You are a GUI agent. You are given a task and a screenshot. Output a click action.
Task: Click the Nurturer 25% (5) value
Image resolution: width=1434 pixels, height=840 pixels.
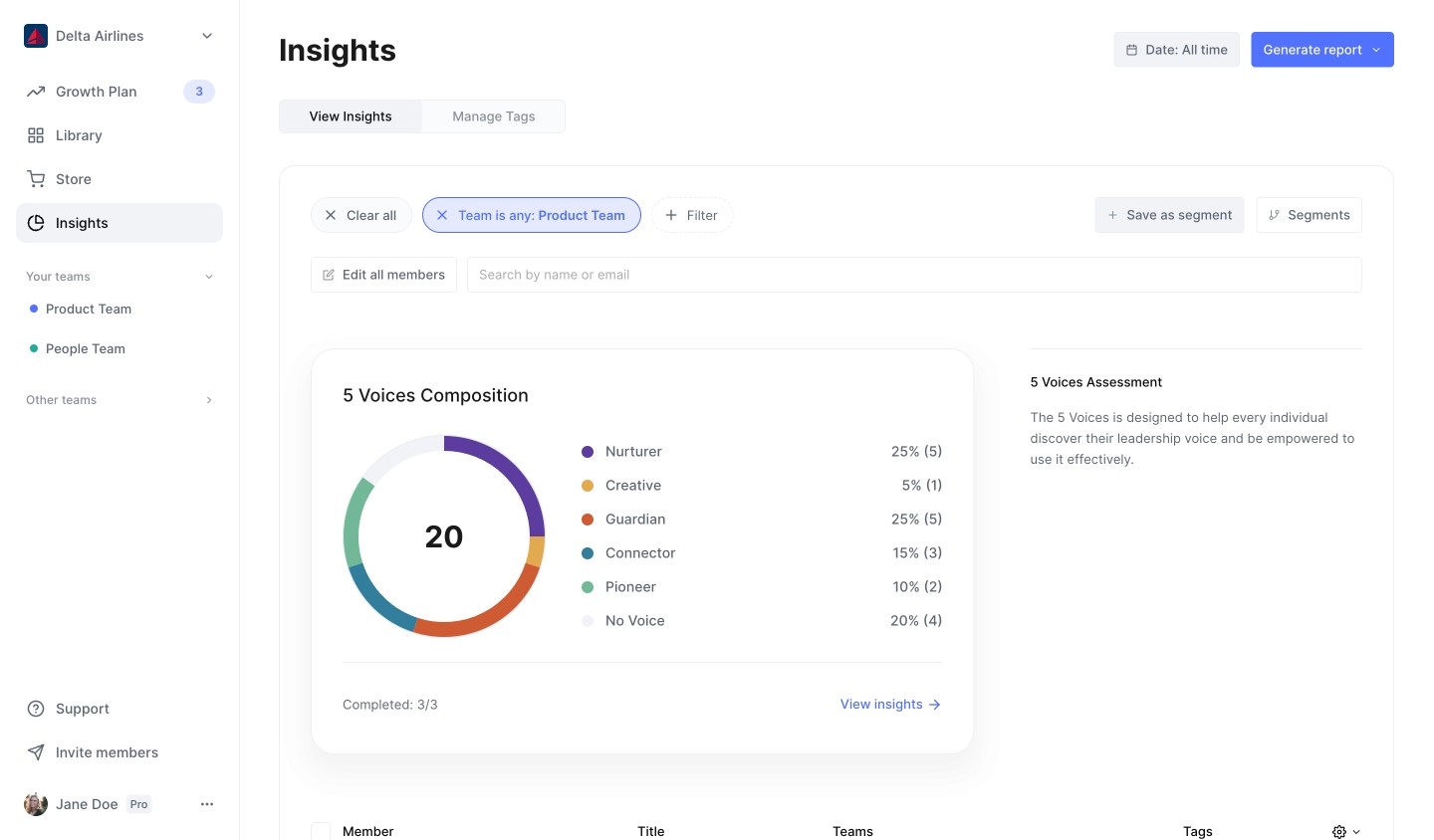coord(916,452)
